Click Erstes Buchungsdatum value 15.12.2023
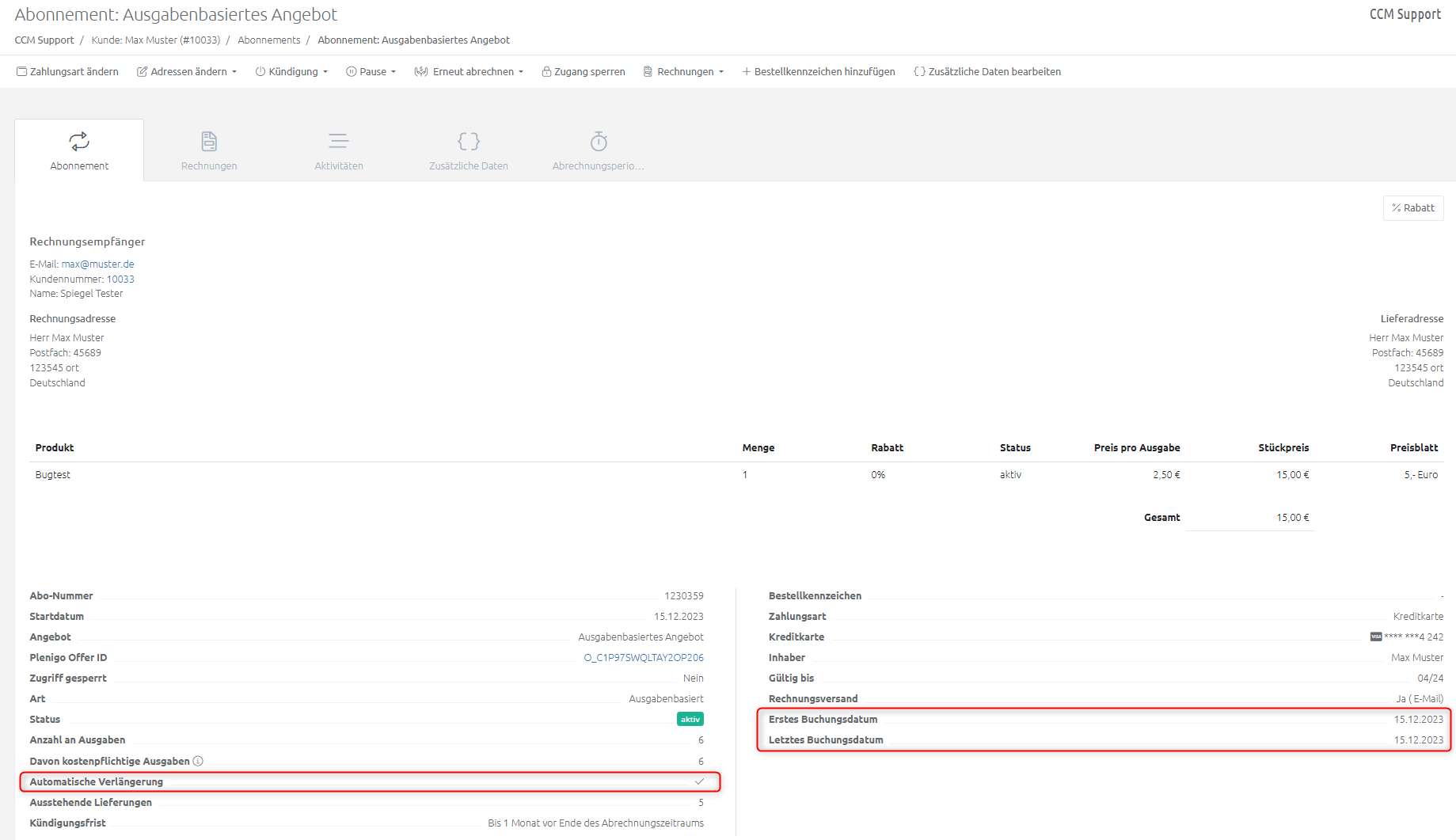Viewport: 1456px width, 840px height. (1419, 719)
